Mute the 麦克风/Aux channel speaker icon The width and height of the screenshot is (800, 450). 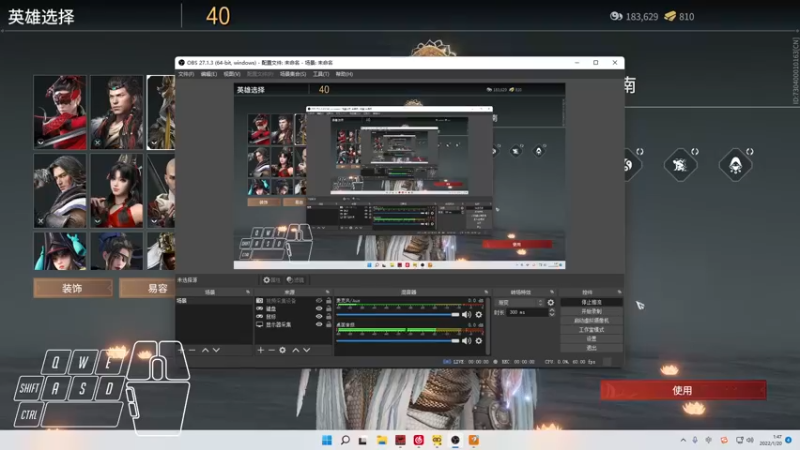(x=466, y=315)
